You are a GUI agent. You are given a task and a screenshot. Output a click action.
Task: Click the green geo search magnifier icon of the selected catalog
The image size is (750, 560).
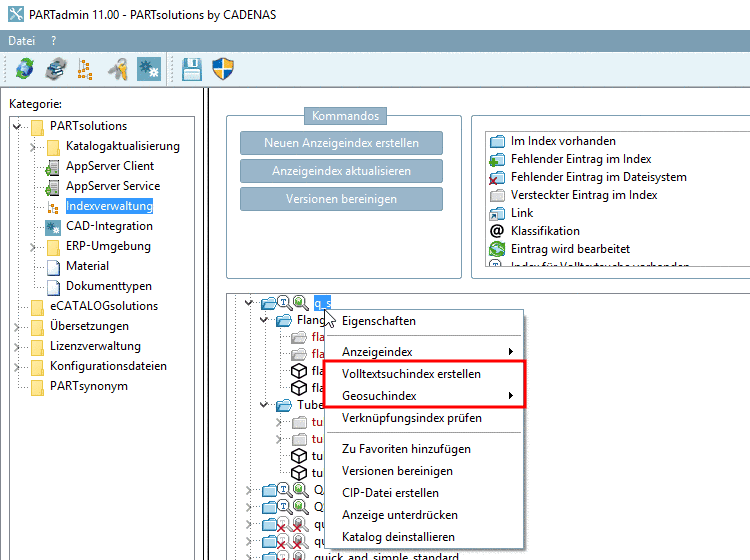[301, 303]
